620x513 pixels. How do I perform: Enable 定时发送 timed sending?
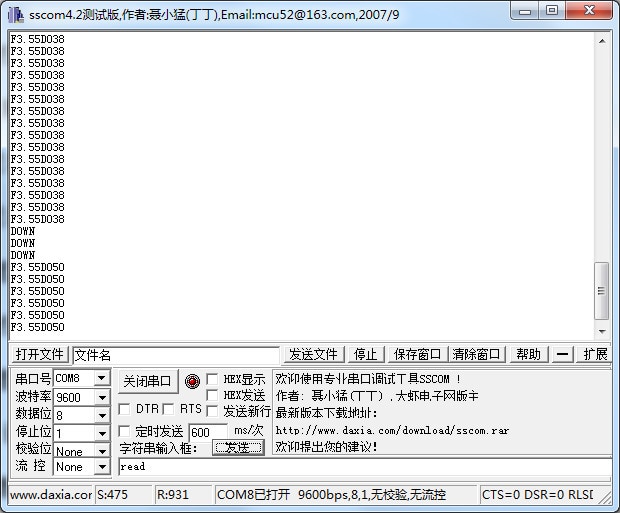(124, 431)
